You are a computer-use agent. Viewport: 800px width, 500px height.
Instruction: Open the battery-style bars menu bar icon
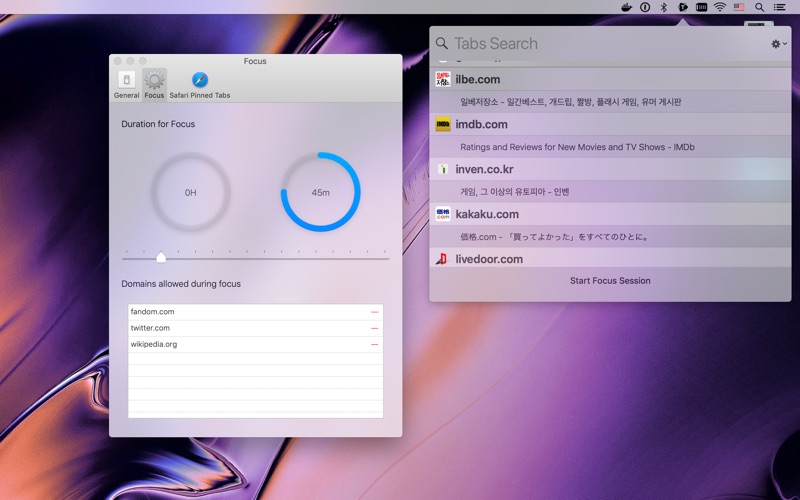(x=702, y=7)
